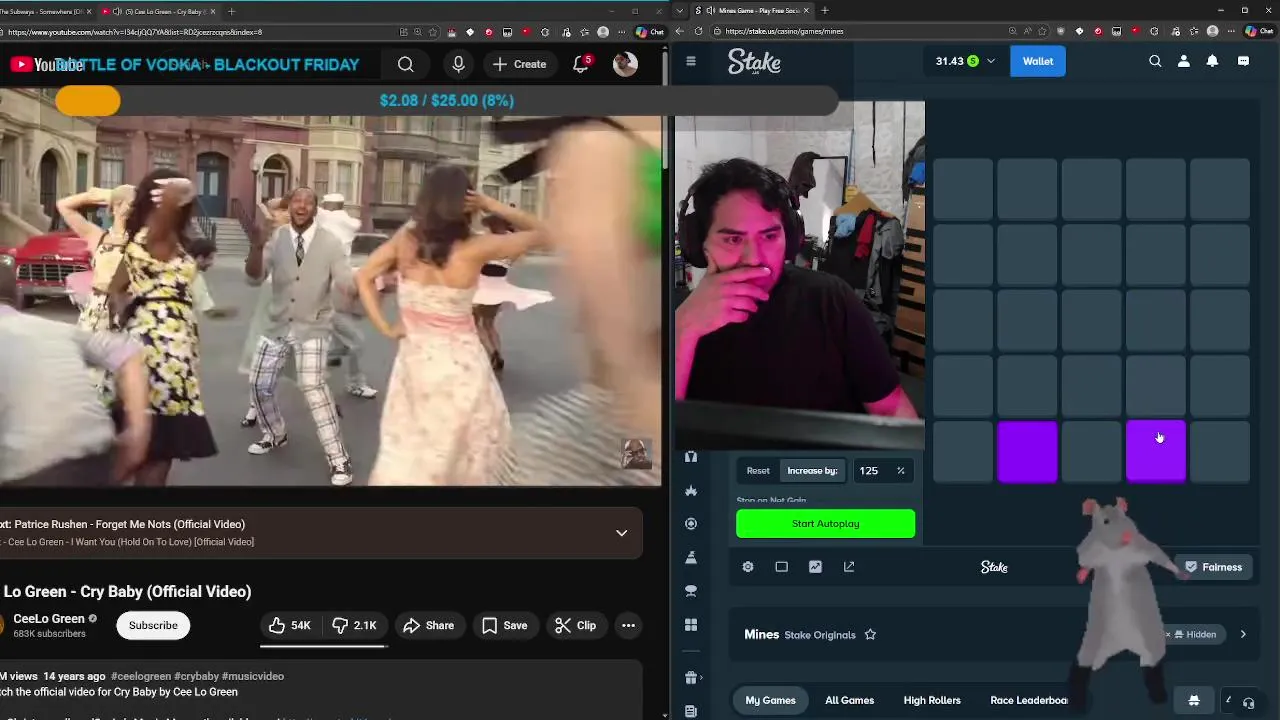Pop out the Mines game window
Screen dimensions: 1280x720
coord(849,567)
